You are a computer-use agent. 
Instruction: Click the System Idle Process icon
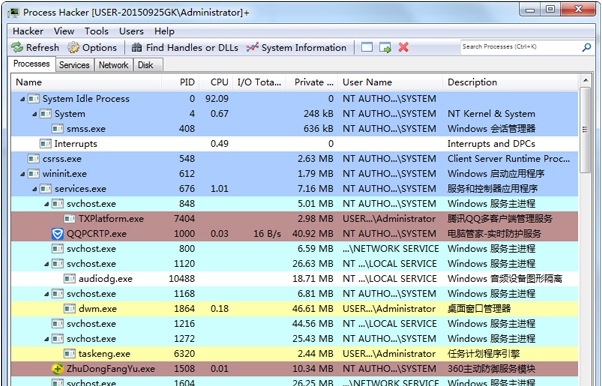point(33,99)
